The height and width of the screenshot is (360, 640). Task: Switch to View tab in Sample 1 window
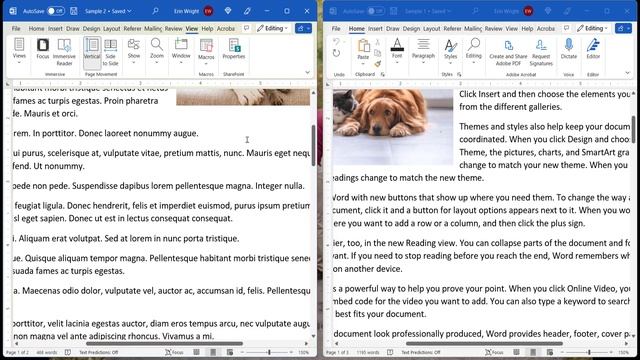tap(511, 29)
